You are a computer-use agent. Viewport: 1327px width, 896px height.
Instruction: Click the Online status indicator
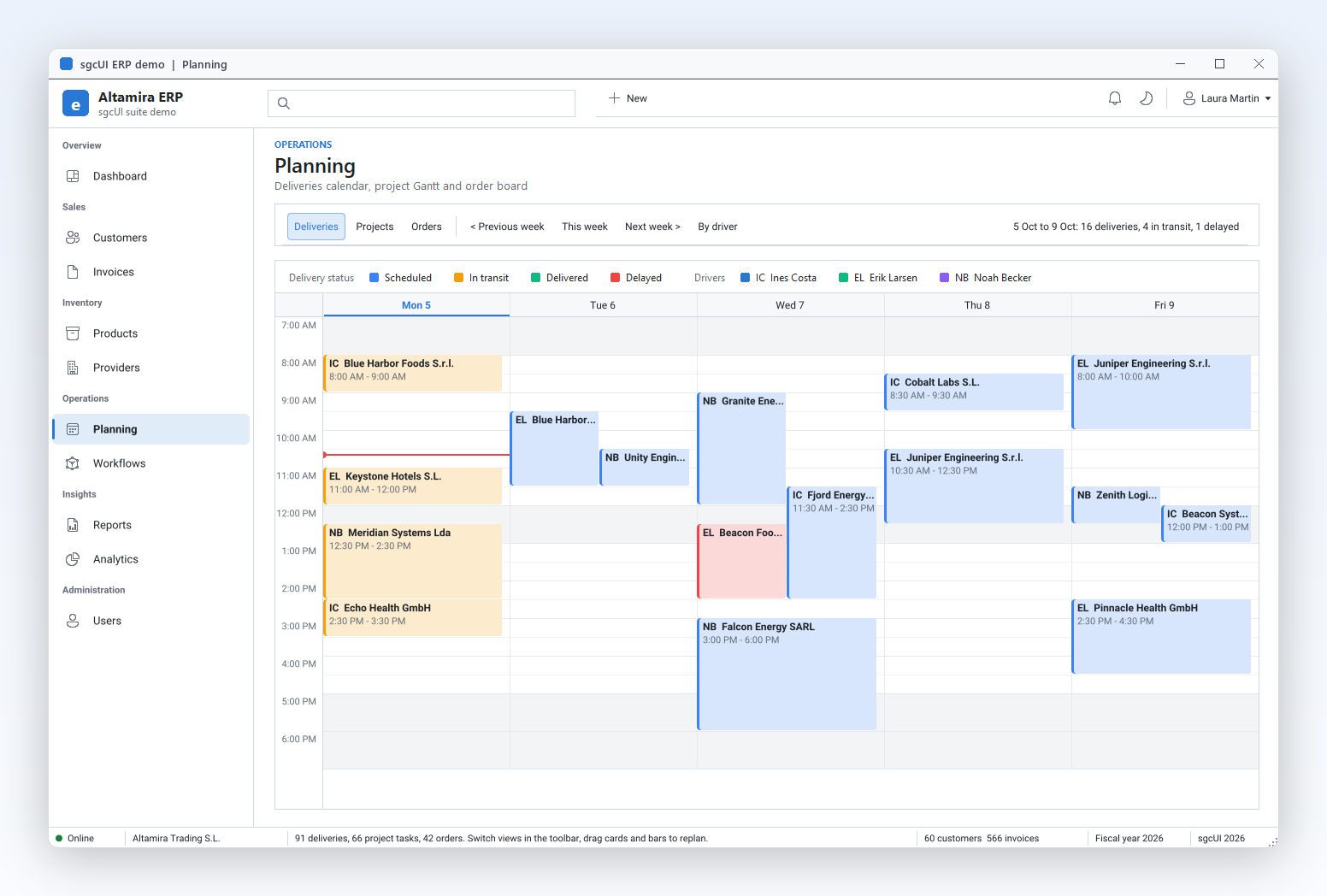pyautogui.click(x=74, y=838)
